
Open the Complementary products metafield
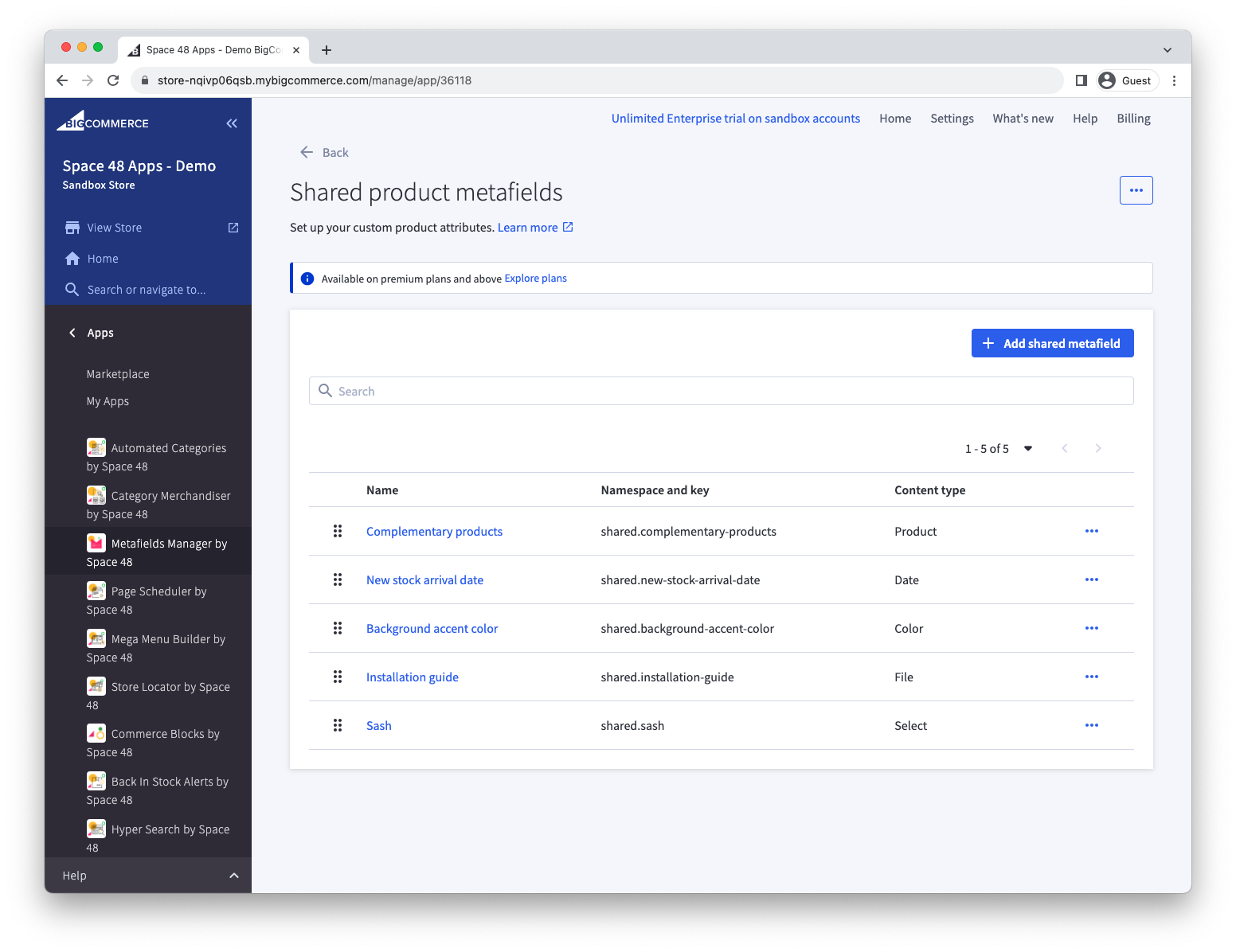point(434,531)
